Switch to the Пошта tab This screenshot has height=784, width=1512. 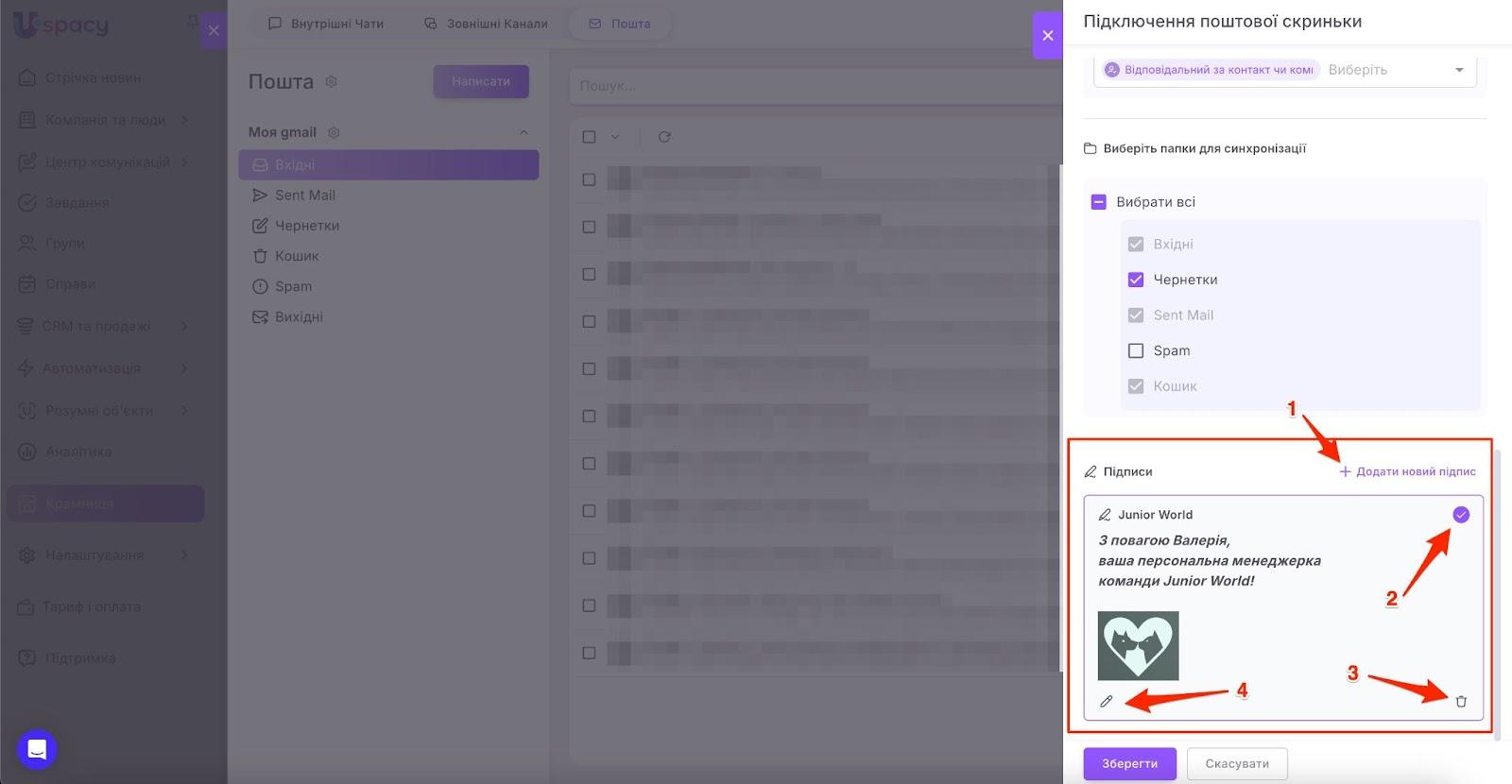tap(620, 24)
